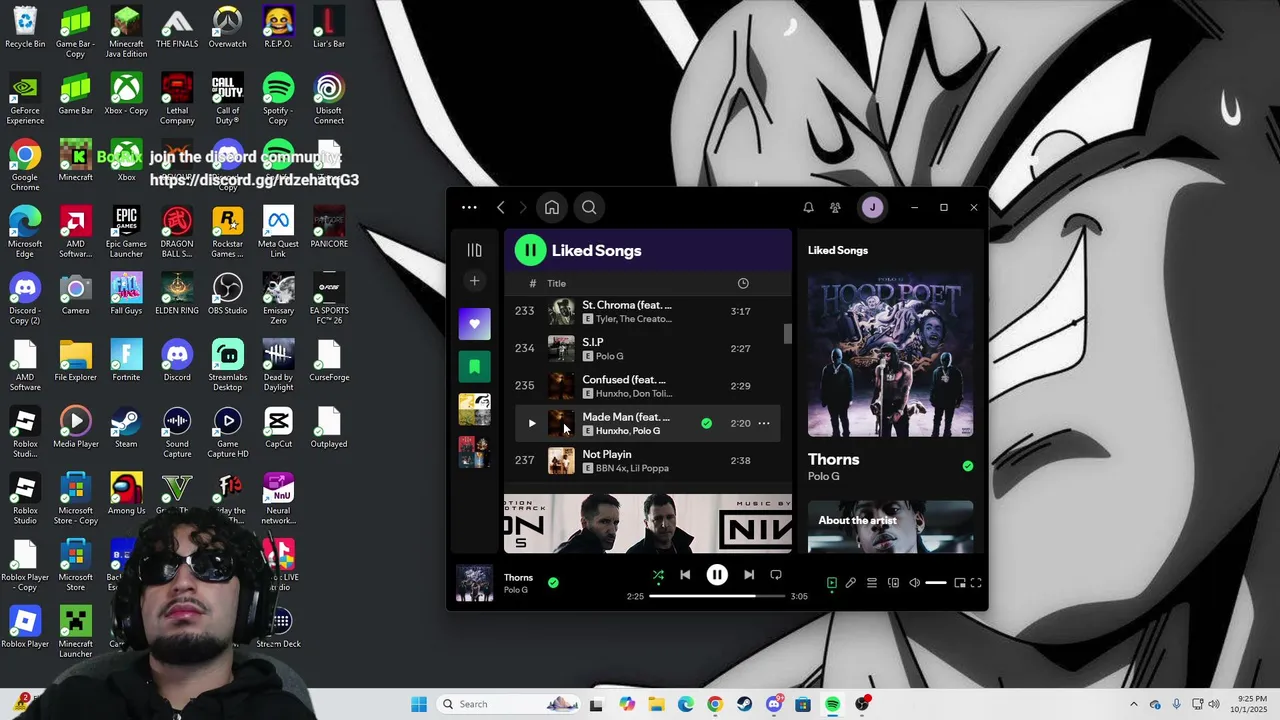This screenshot has height=720, width=1280.
Task: Toggle liked checkmark on Made Man row
Action: (706, 423)
